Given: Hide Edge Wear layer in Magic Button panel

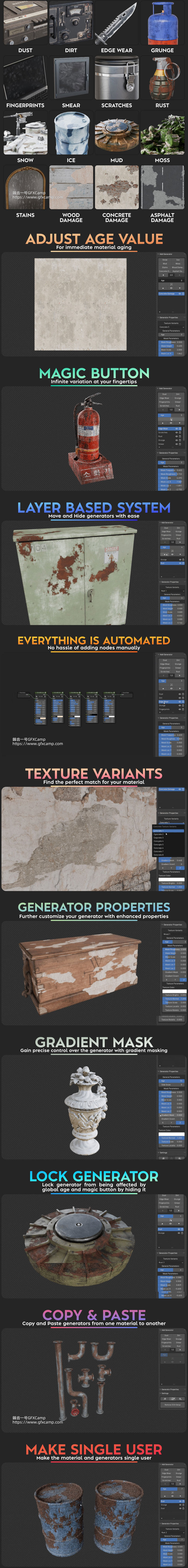Looking at the screenshot, I should click(x=177, y=429).
